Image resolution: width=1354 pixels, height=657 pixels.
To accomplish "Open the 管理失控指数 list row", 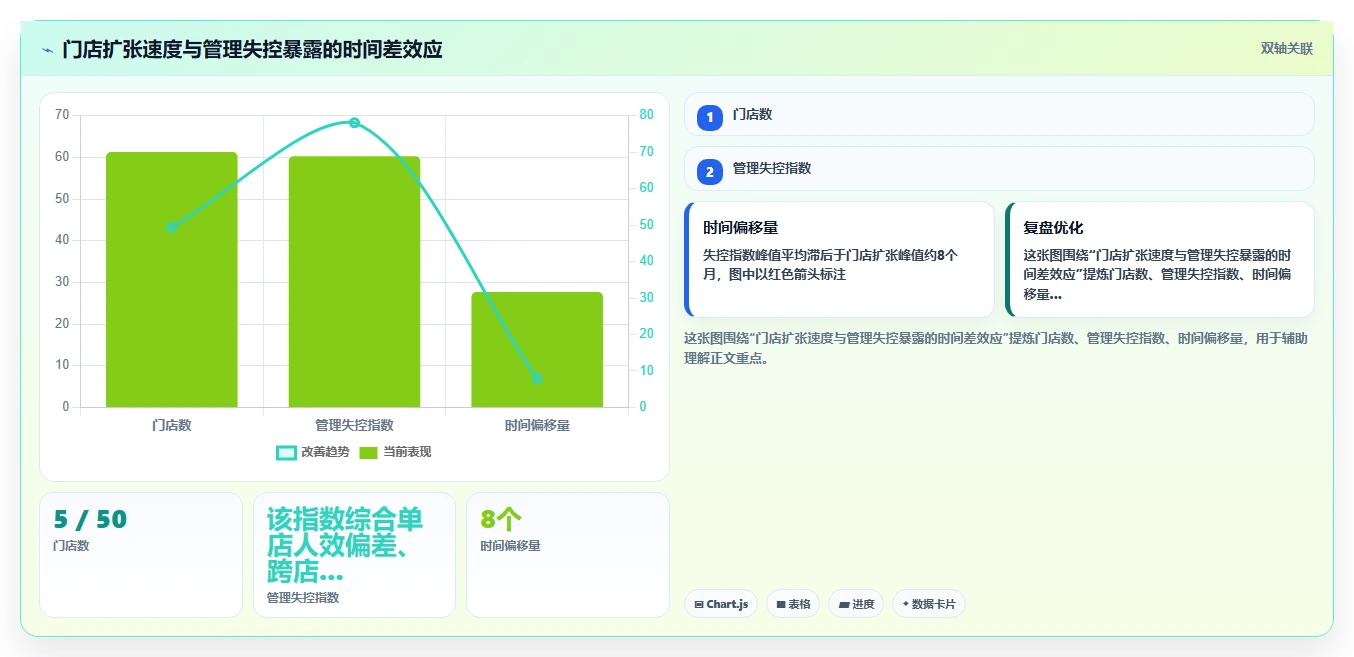I will coord(999,168).
